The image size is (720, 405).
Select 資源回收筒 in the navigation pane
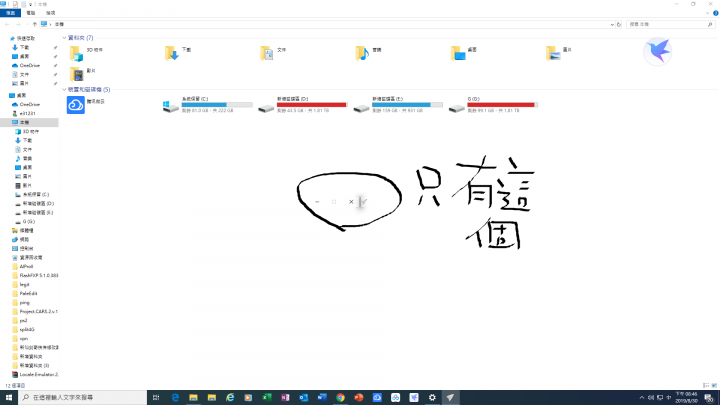[30, 258]
